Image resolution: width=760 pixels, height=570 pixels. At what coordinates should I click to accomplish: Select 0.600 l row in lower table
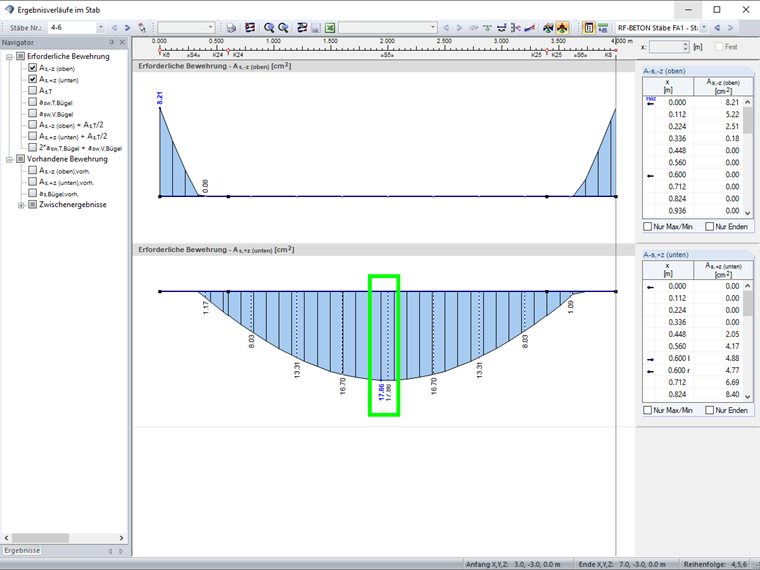693,358
